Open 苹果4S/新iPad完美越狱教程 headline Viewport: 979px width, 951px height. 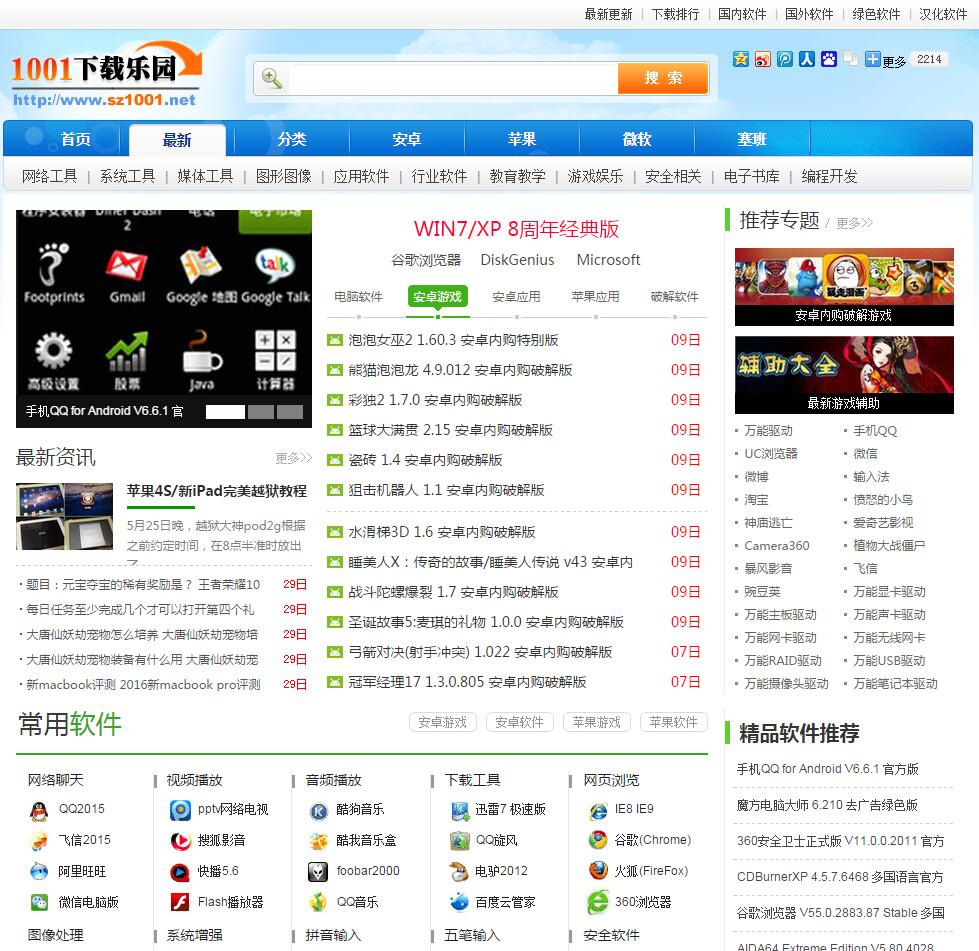pyautogui.click(x=217, y=491)
